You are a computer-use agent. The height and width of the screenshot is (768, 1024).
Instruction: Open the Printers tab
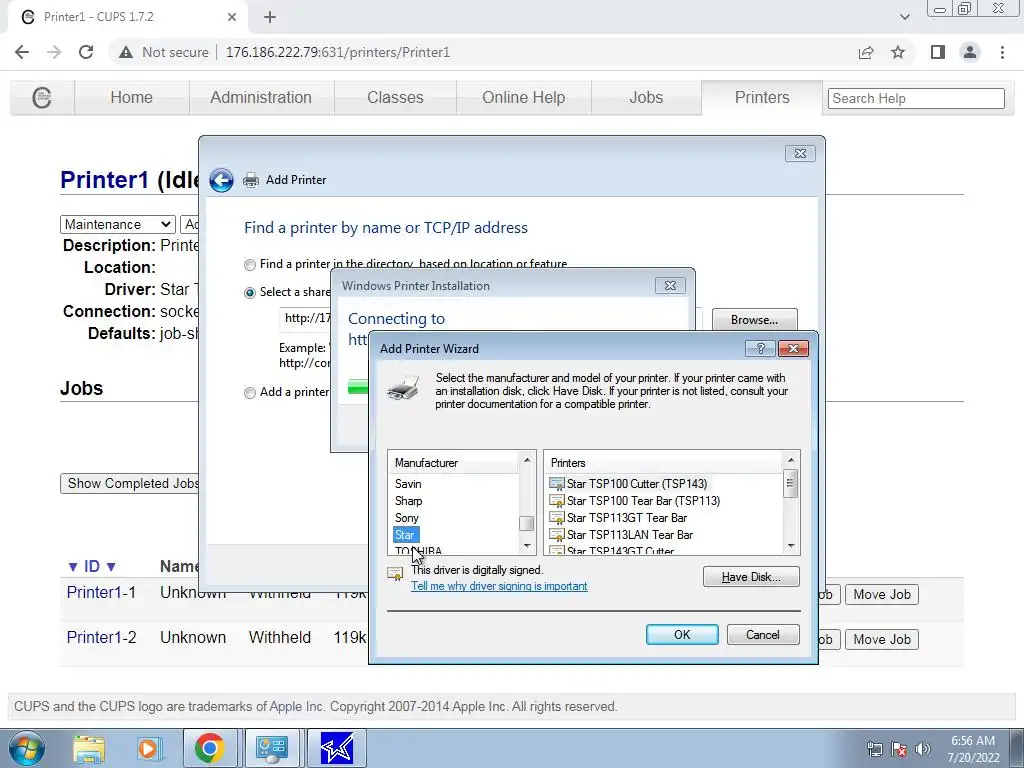pos(762,97)
